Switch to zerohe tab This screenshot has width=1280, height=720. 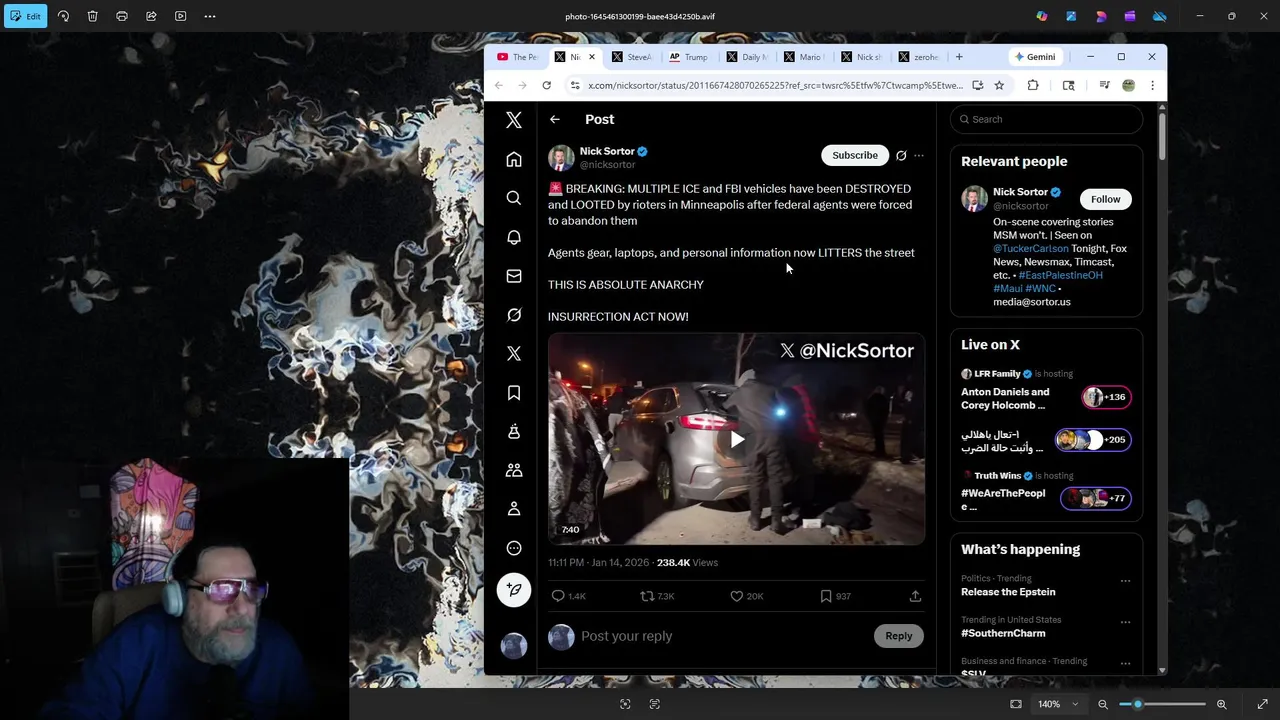919,57
